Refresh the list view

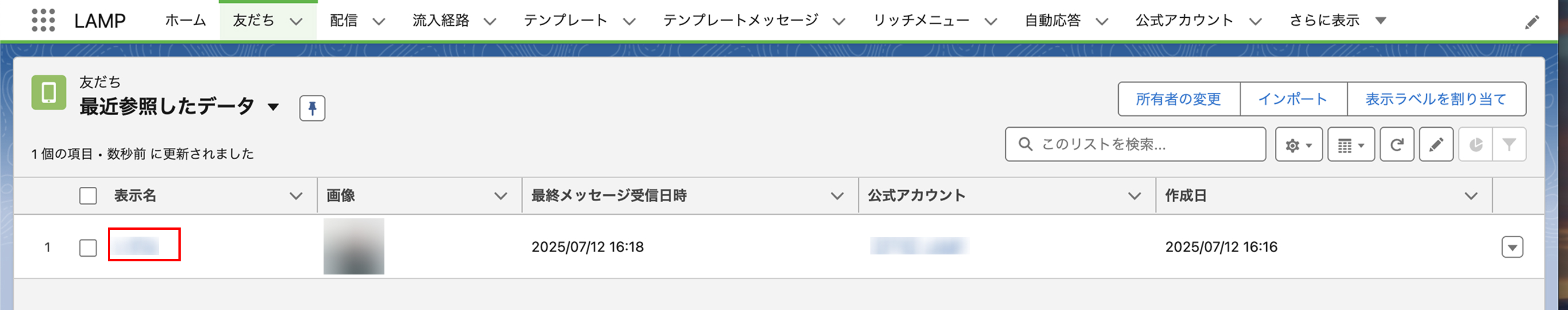pos(1396,144)
